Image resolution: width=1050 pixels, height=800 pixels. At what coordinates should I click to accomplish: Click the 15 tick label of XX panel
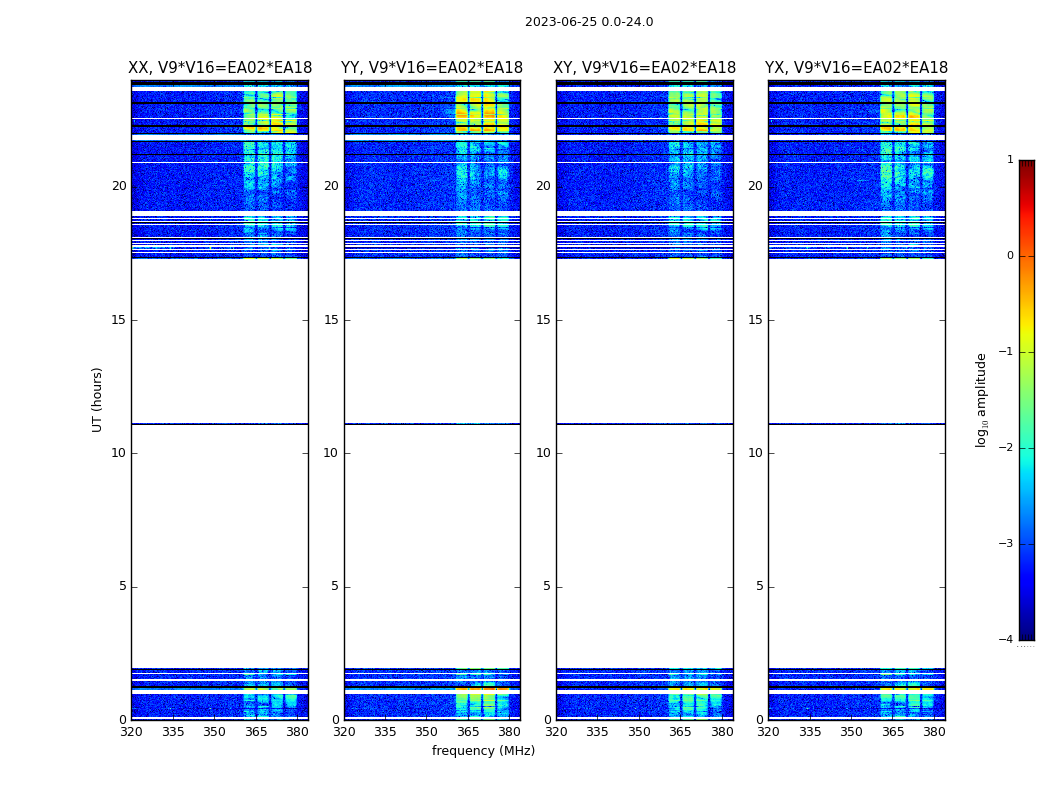pyautogui.click(x=119, y=320)
